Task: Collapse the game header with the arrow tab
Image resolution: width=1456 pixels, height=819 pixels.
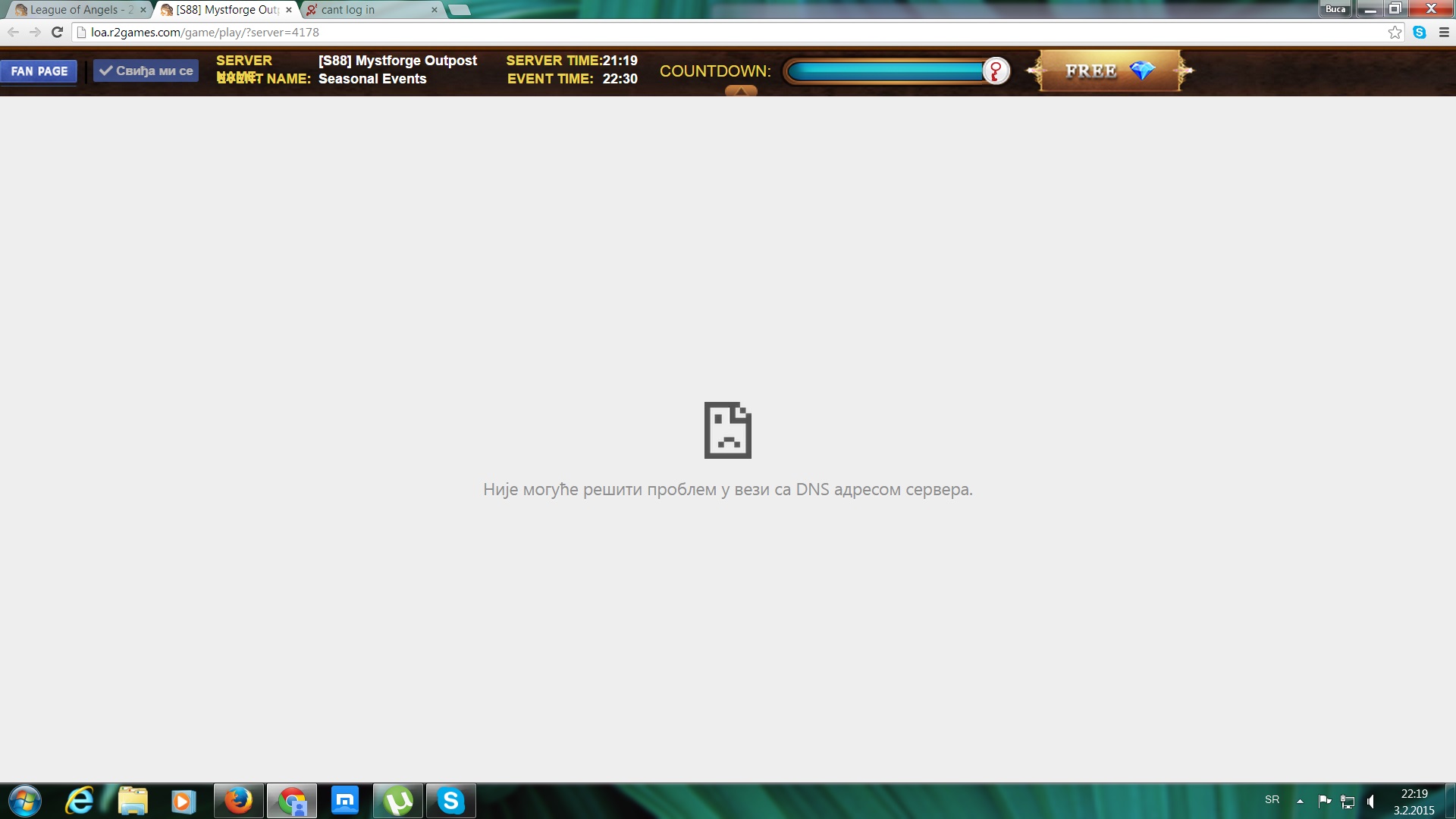Action: (x=741, y=91)
